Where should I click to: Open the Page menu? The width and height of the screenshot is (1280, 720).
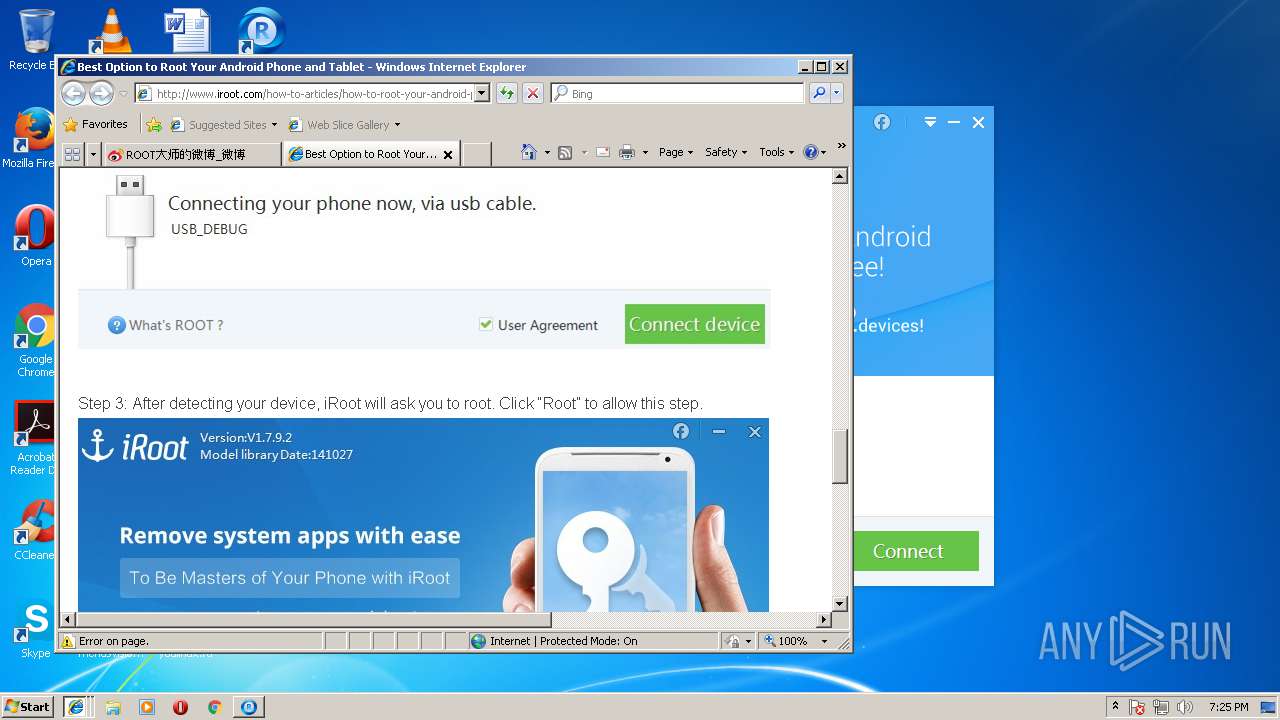pyautogui.click(x=676, y=152)
